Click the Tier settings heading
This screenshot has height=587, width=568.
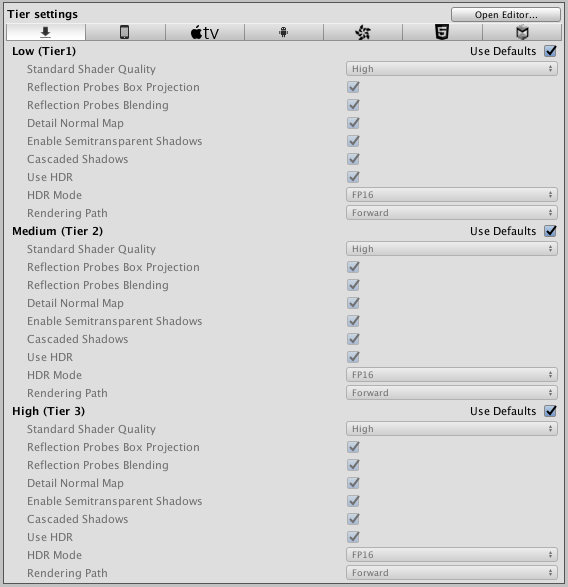tap(43, 14)
